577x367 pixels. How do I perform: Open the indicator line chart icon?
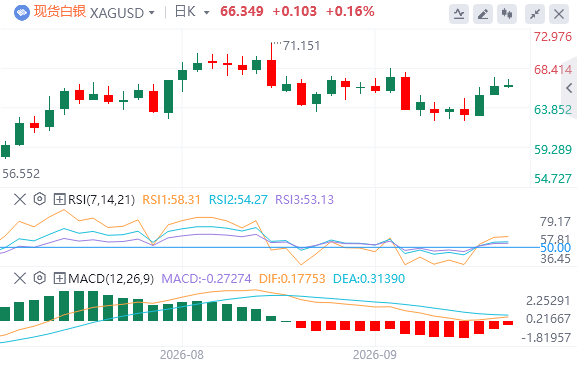[x=459, y=14]
